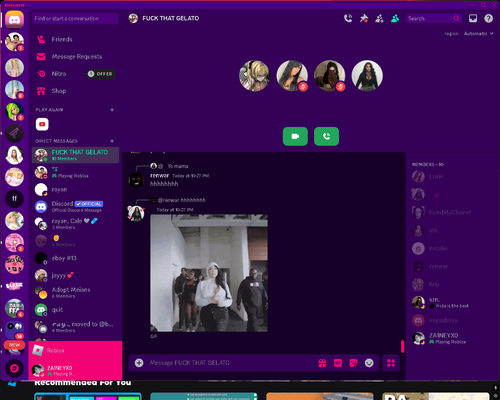Click Find or start a conversation box
500x400 pixels.
tap(75, 18)
